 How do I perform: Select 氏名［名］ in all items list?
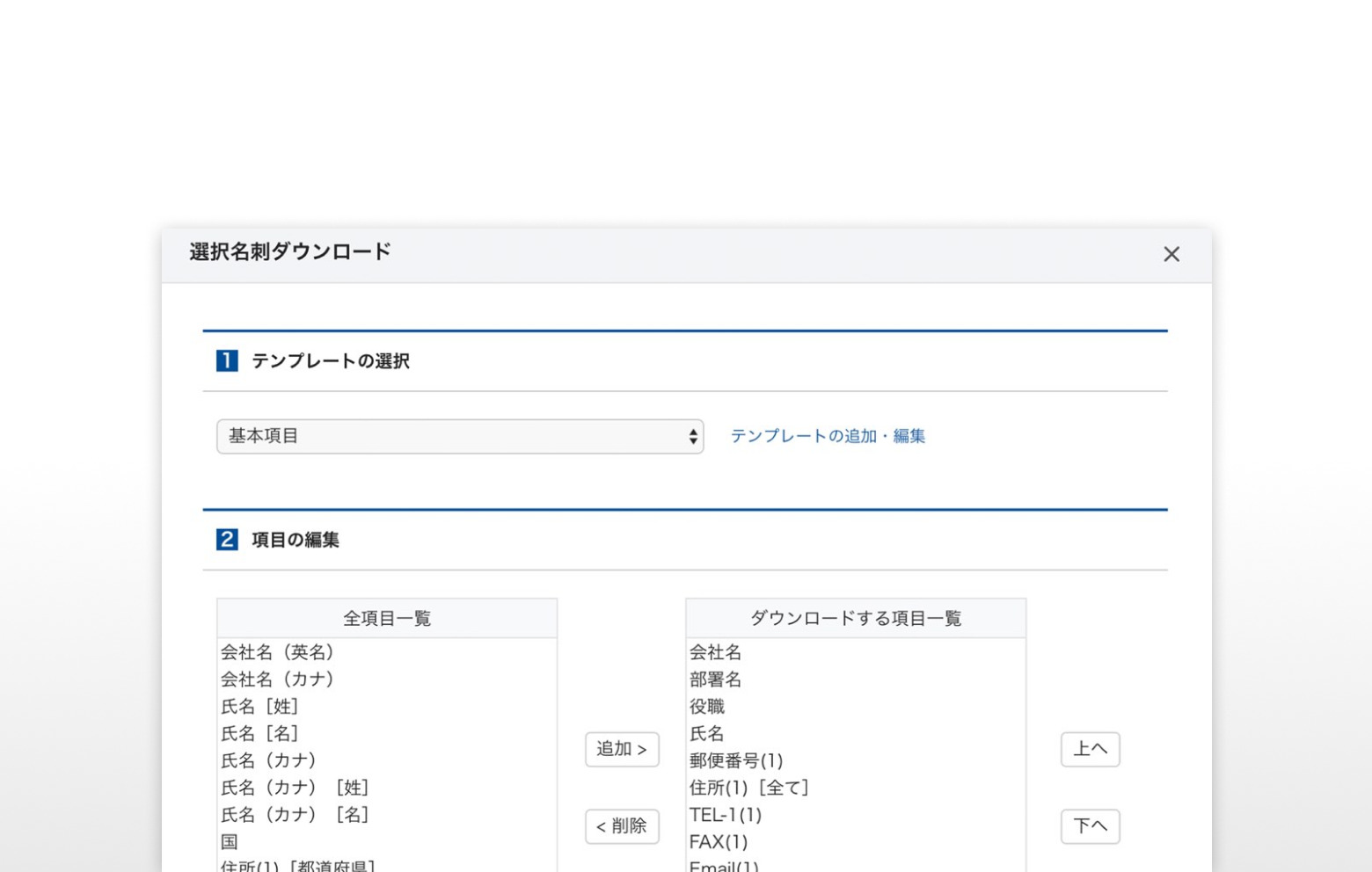coord(387,734)
